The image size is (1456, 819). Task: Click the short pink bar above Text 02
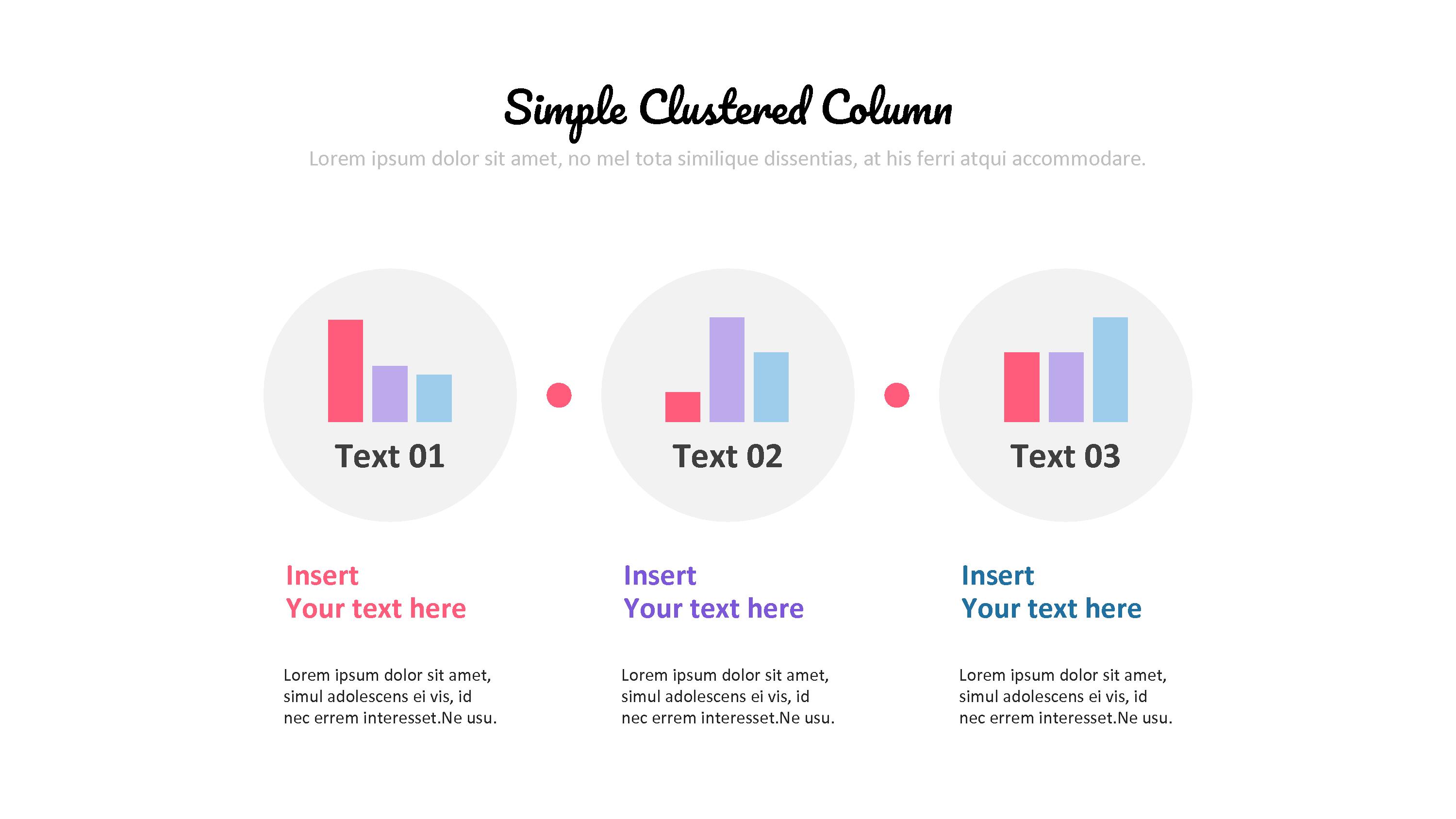683,407
